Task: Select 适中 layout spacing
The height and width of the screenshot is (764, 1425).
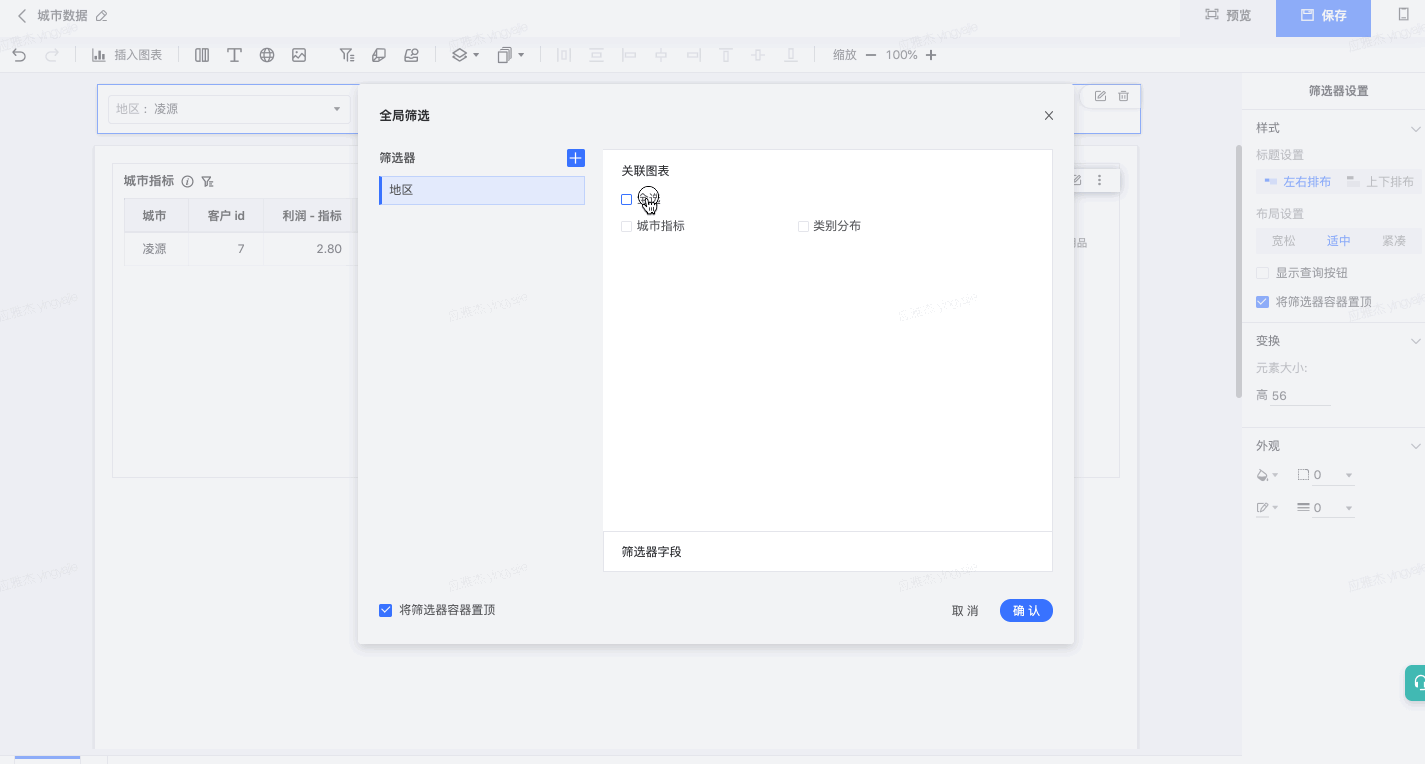Action: pos(1338,241)
